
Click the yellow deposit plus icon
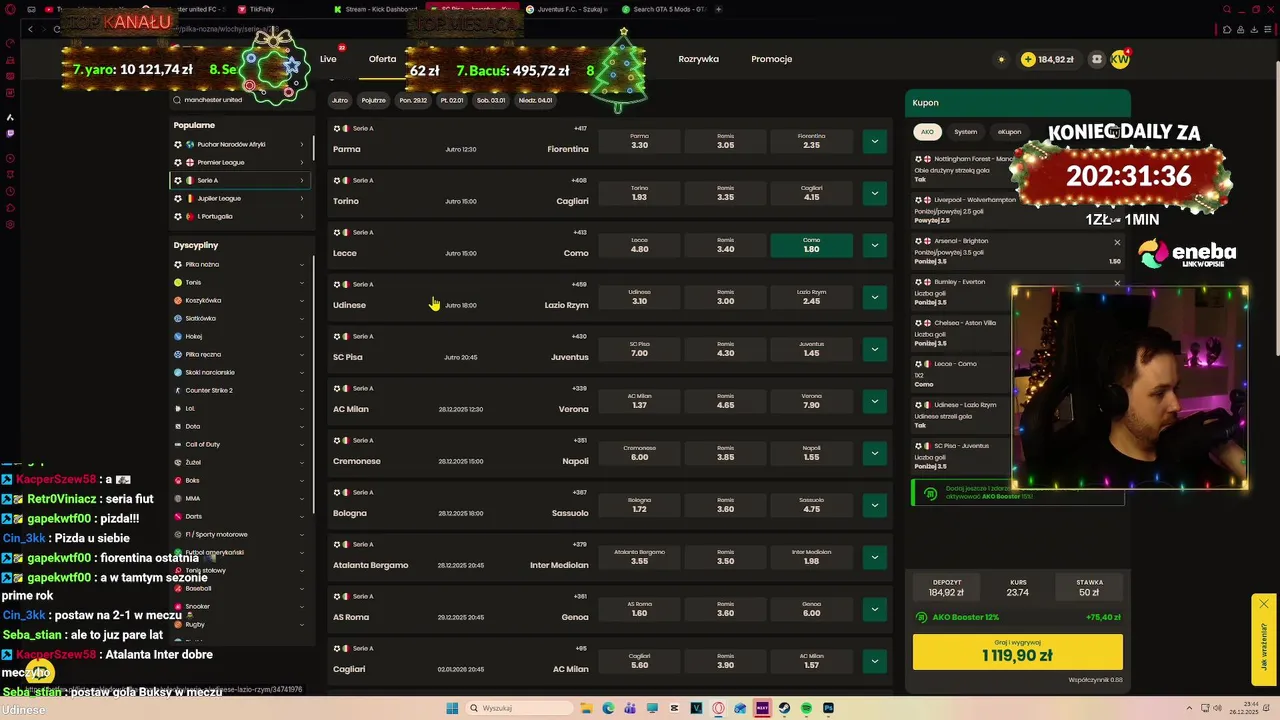click(x=1028, y=59)
